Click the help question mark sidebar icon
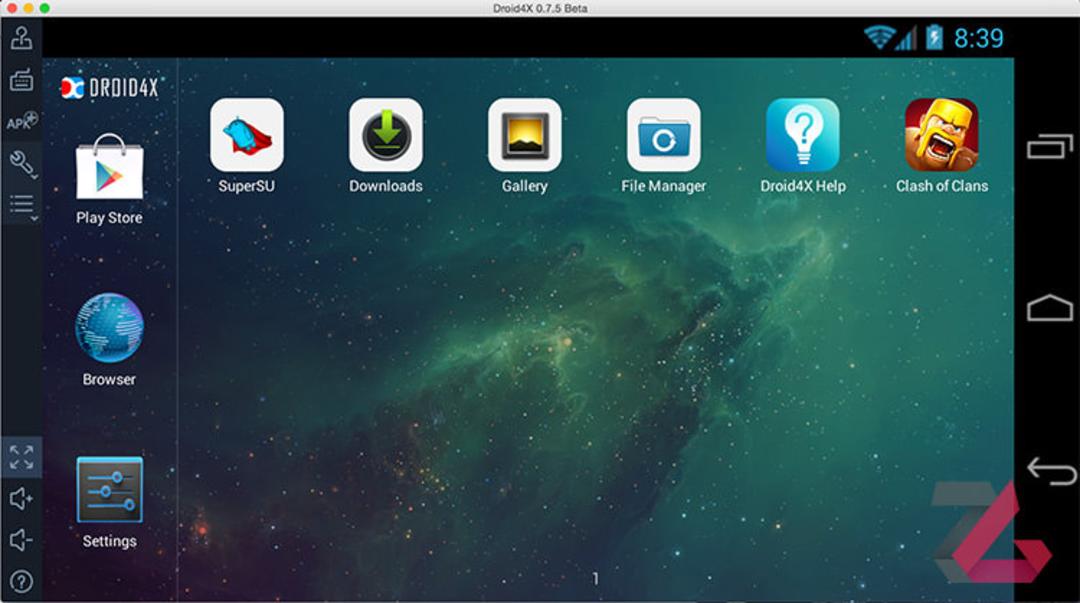This screenshot has height=603, width=1080. coord(21,582)
